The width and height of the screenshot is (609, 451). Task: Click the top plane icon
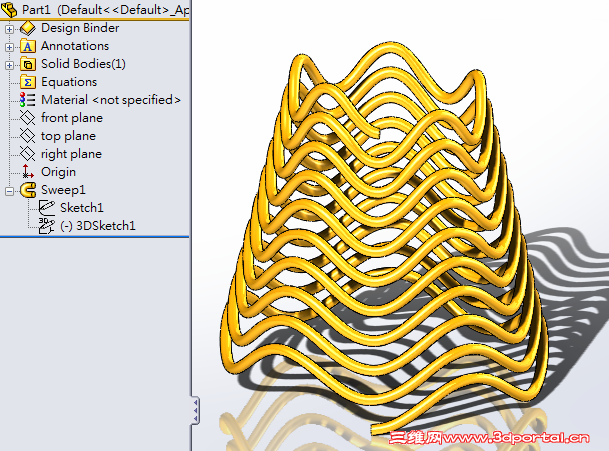[x=28, y=136]
